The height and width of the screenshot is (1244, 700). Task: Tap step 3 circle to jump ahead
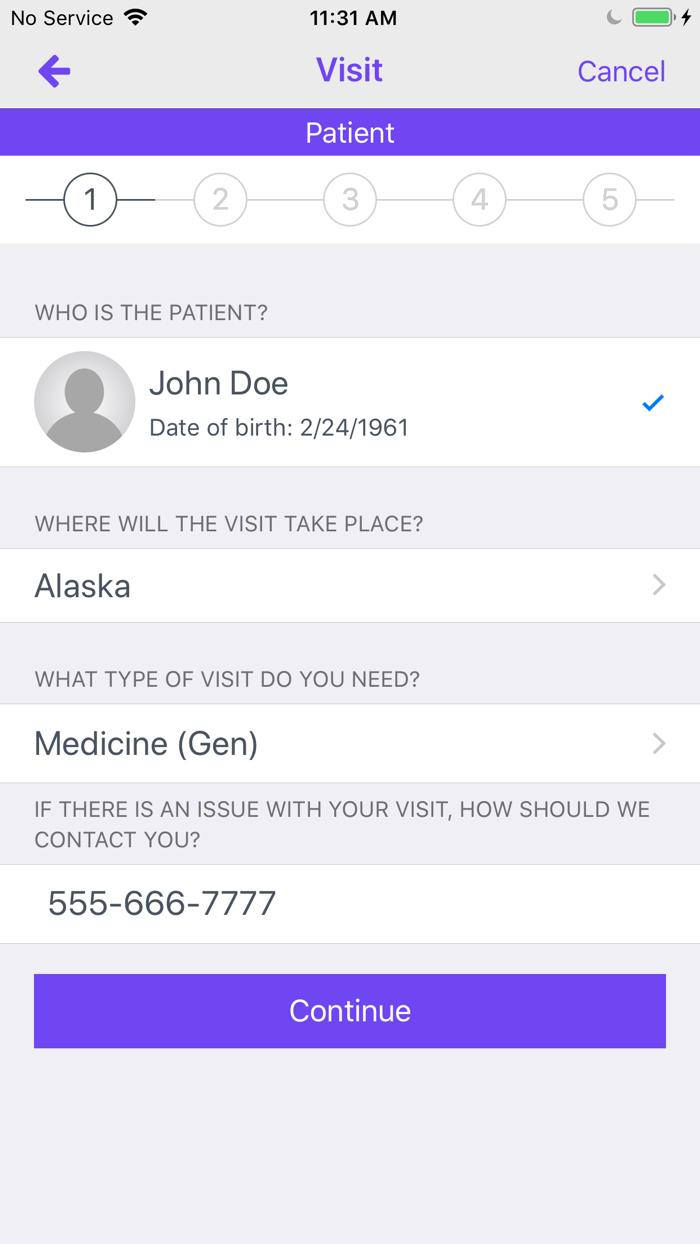(x=349, y=199)
